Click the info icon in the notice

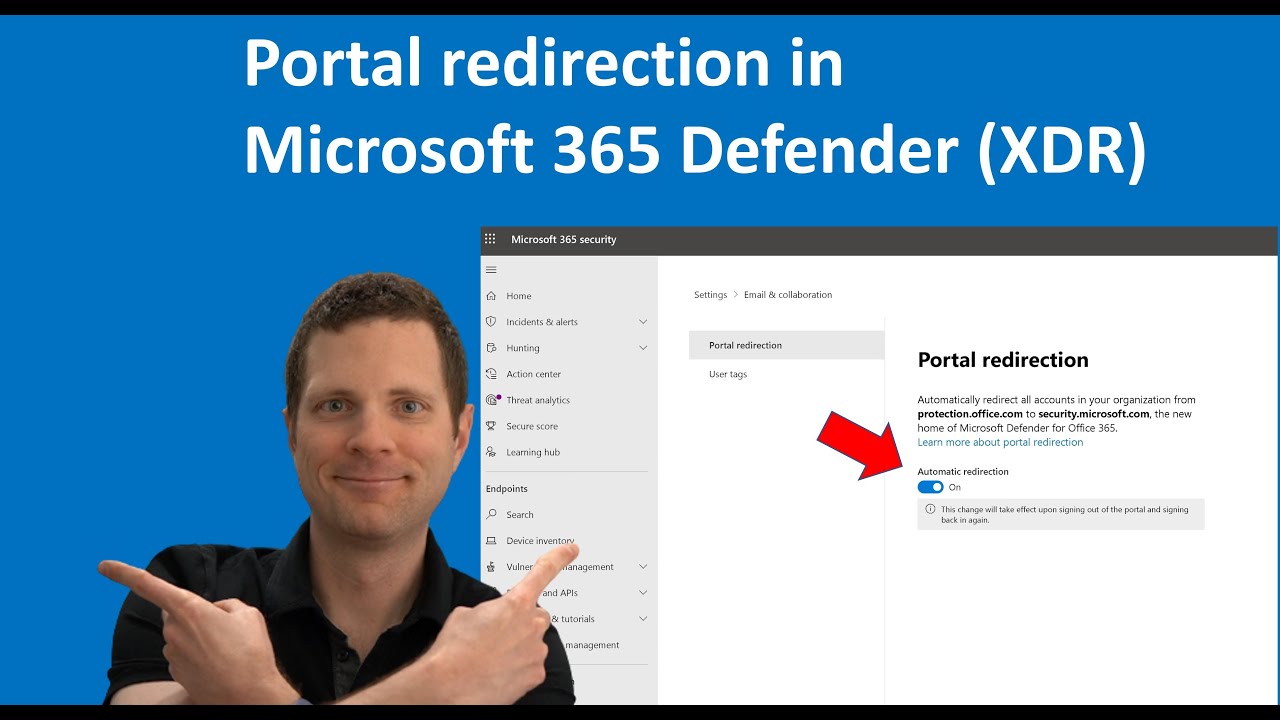[x=930, y=509]
